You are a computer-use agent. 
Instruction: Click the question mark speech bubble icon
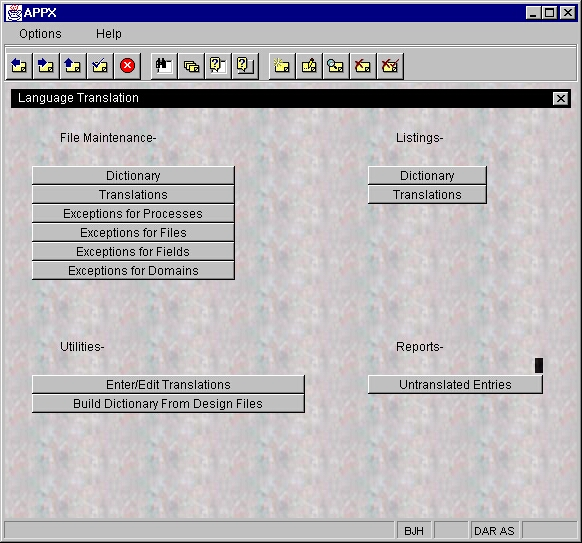pos(218,66)
